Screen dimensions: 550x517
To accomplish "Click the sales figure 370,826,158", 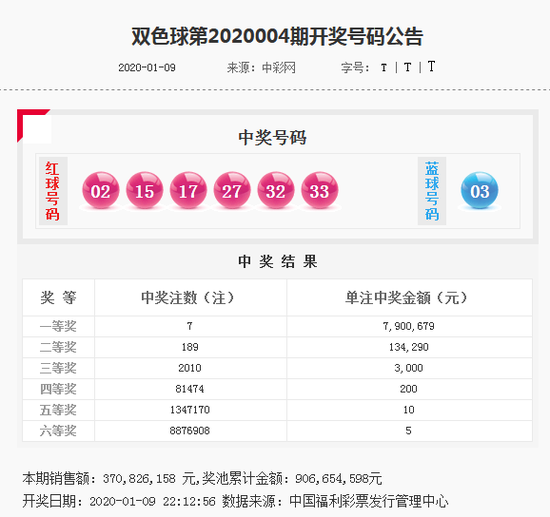I will 139,479.
